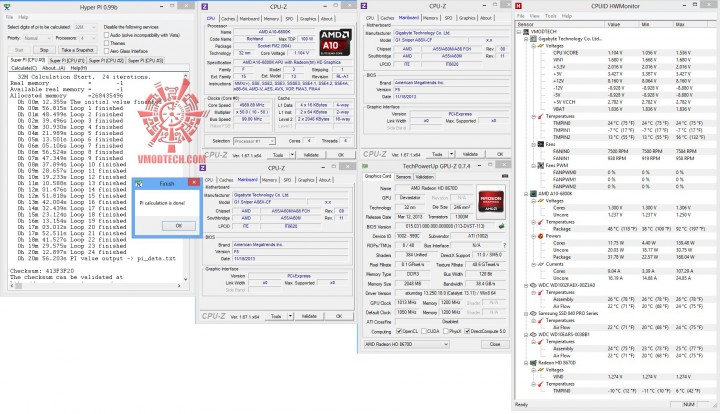Collapse the Fans PWM node in HWMonitor
The width and height of the screenshot is (720, 414).
click(534, 165)
